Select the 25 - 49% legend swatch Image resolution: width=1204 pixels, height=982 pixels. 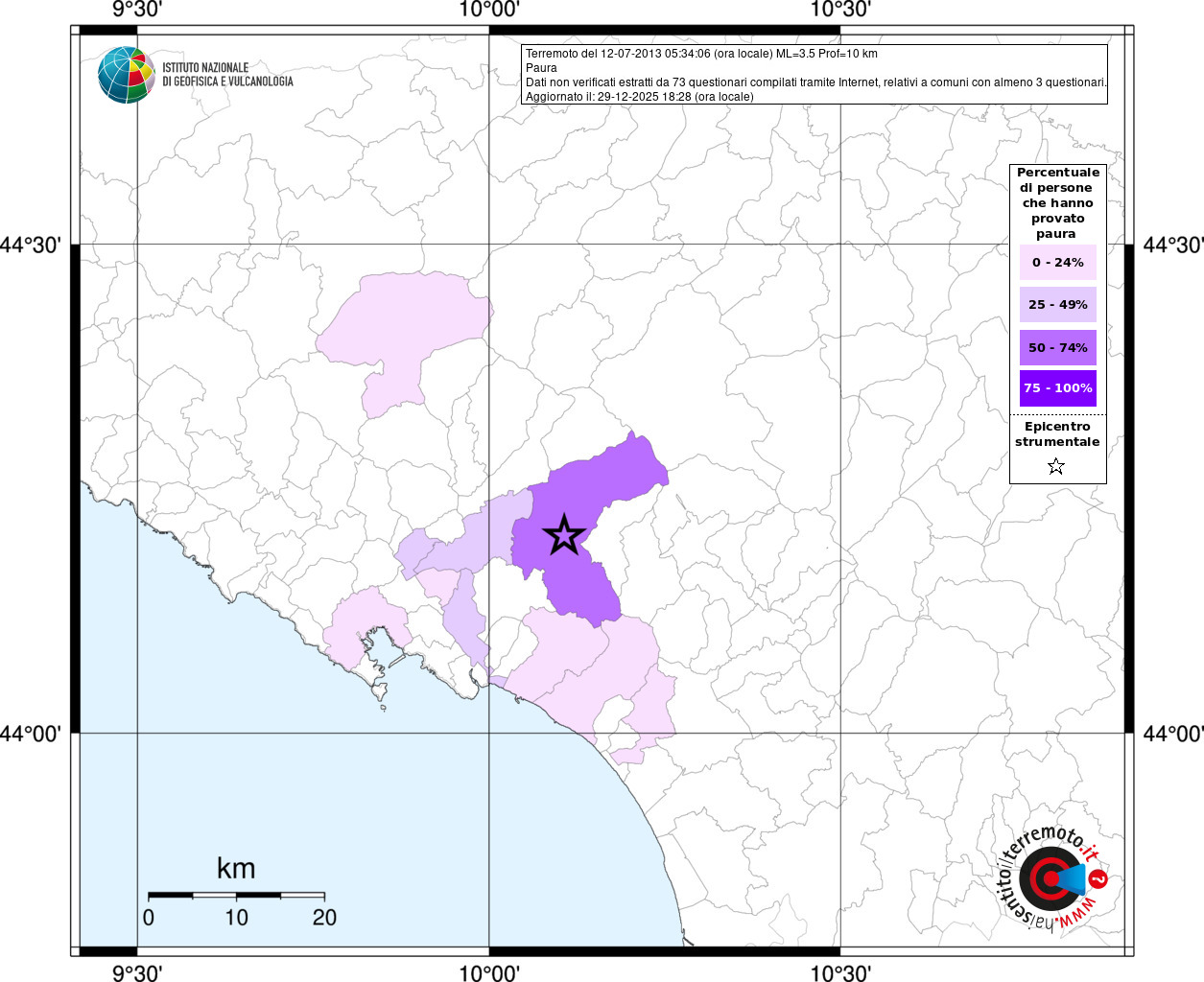pos(1057,304)
